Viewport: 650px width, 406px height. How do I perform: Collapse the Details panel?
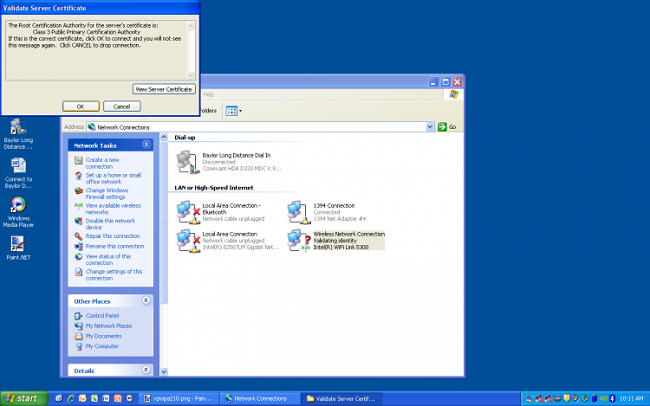(x=146, y=370)
